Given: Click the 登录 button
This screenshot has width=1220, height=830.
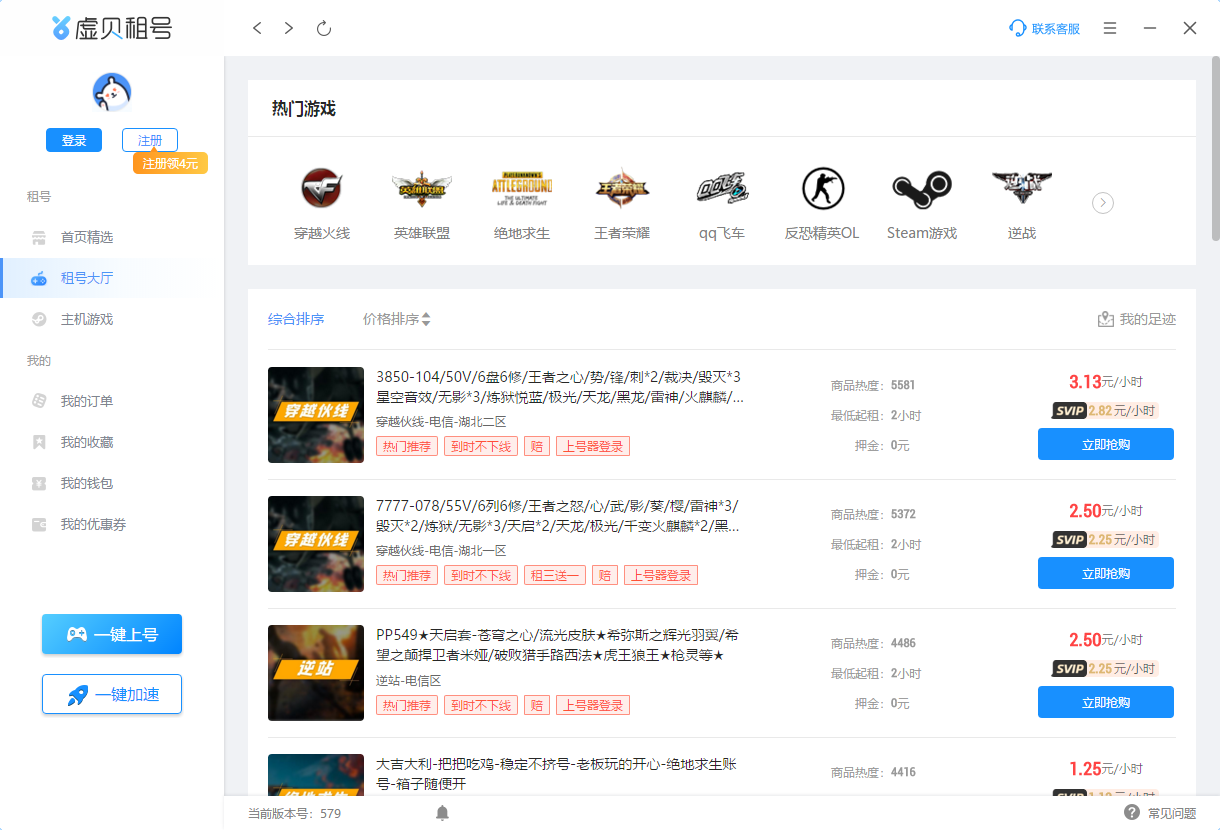Looking at the screenshot, I should [74, 141].
